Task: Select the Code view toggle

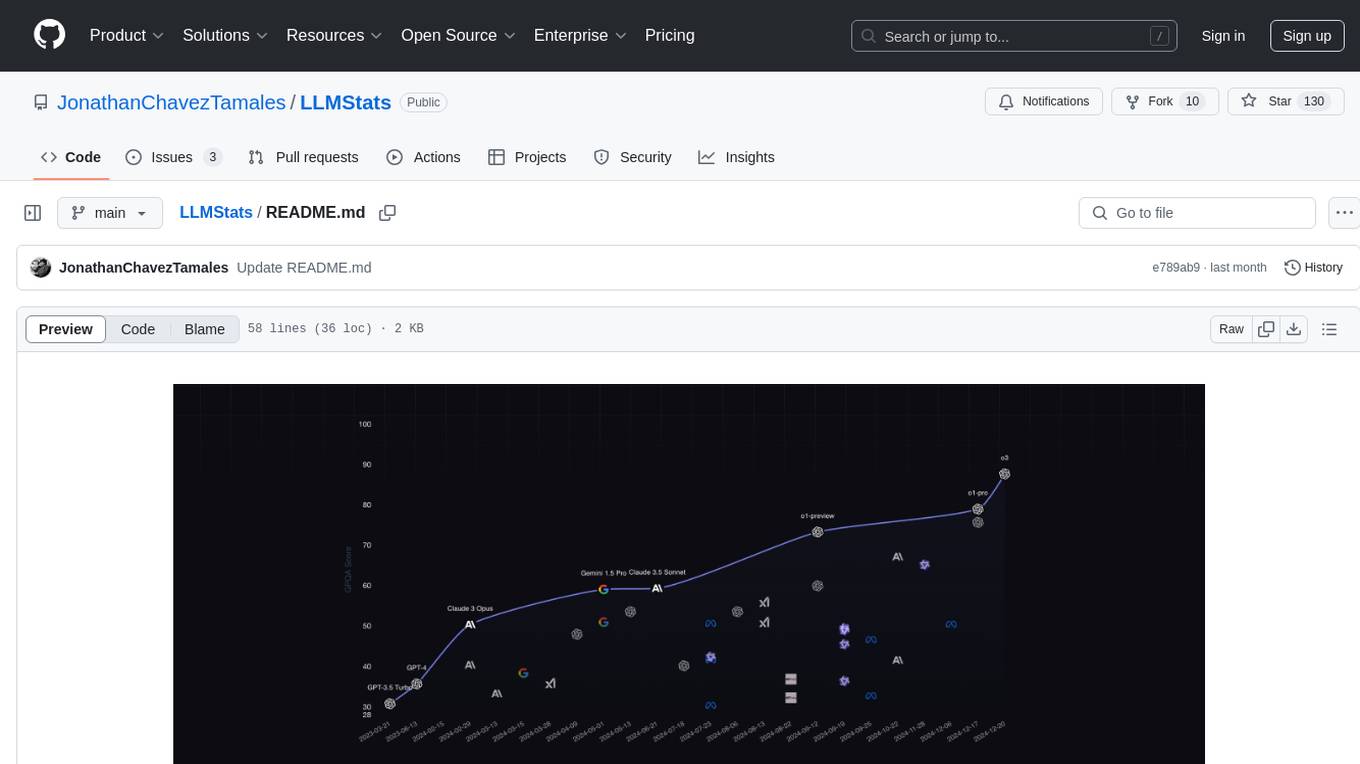Action: 138,329
